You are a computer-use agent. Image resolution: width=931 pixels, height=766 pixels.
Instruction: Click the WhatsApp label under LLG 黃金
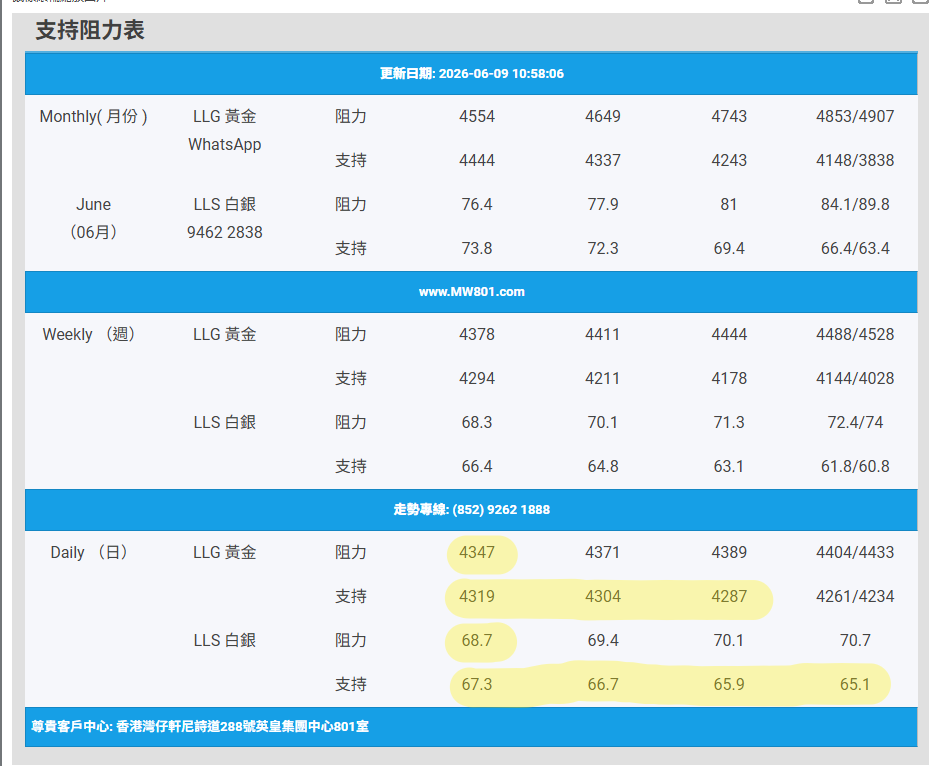224,144
